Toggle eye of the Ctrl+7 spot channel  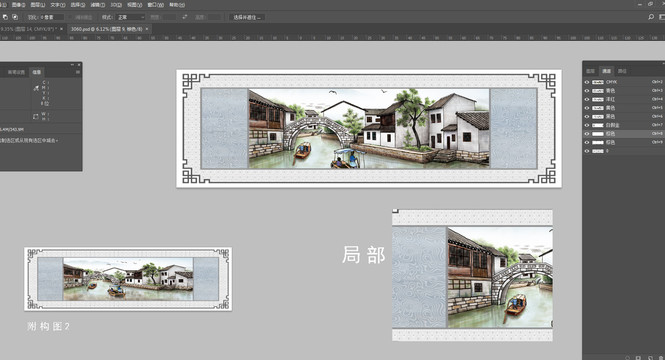(x=587, y=125)
